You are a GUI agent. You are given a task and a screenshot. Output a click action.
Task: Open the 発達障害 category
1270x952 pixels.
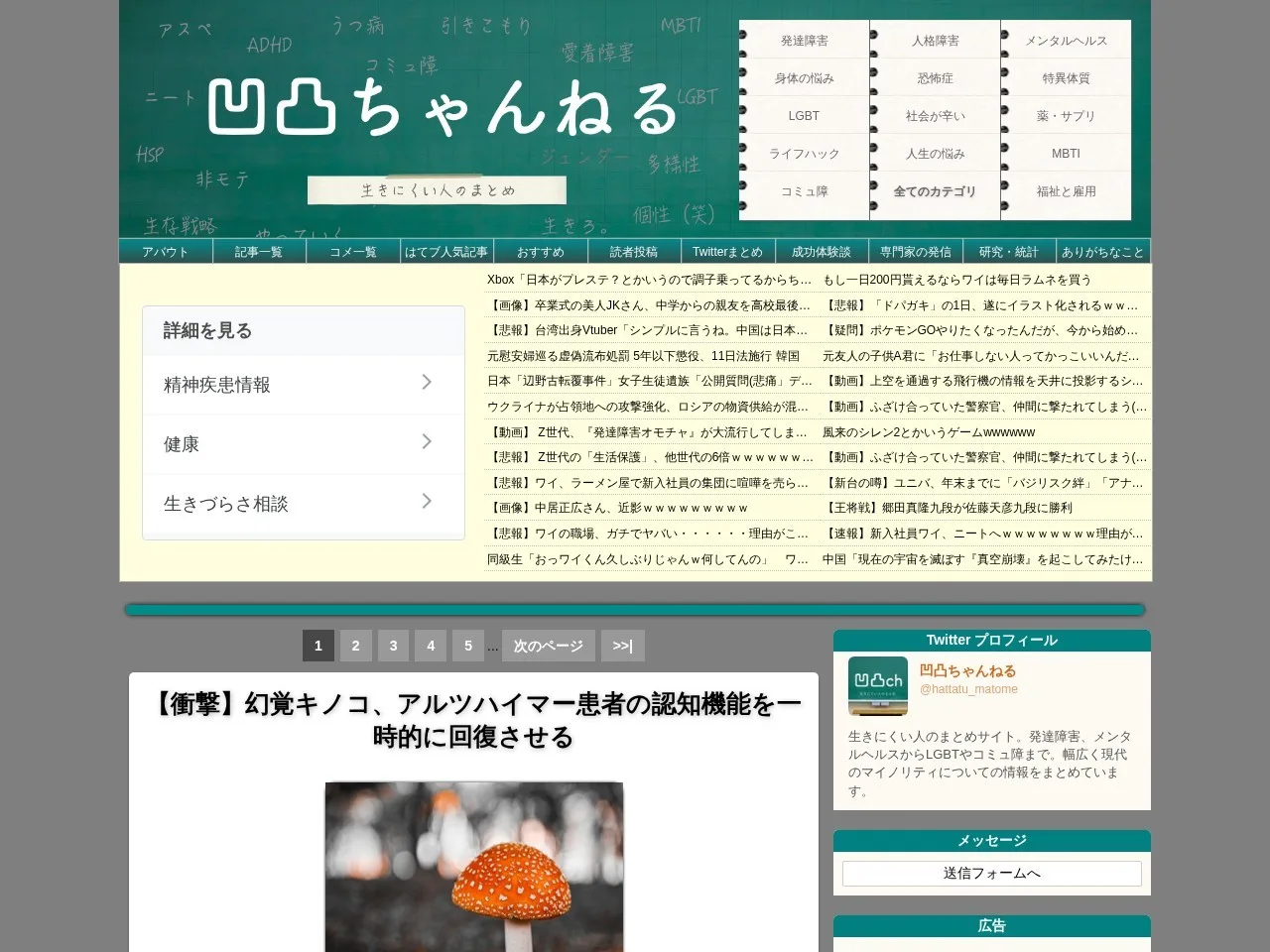click(x=805, y=41)
